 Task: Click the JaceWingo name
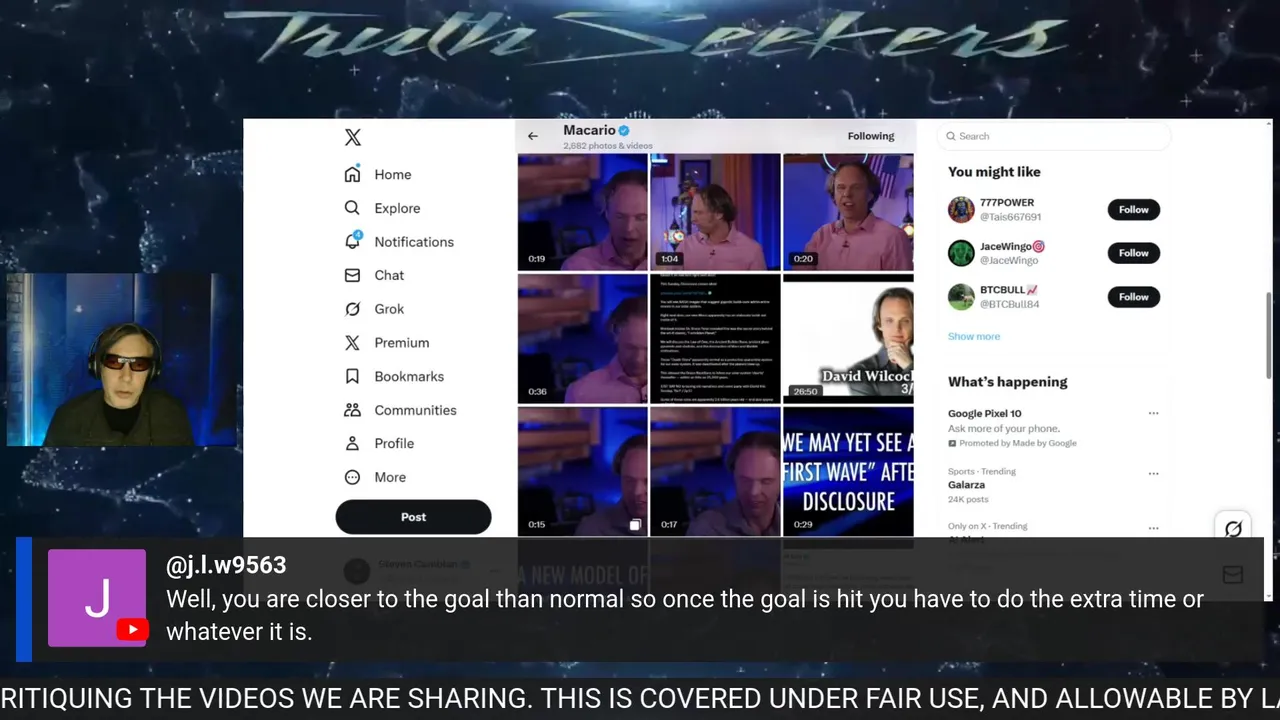click(1012, 246)
